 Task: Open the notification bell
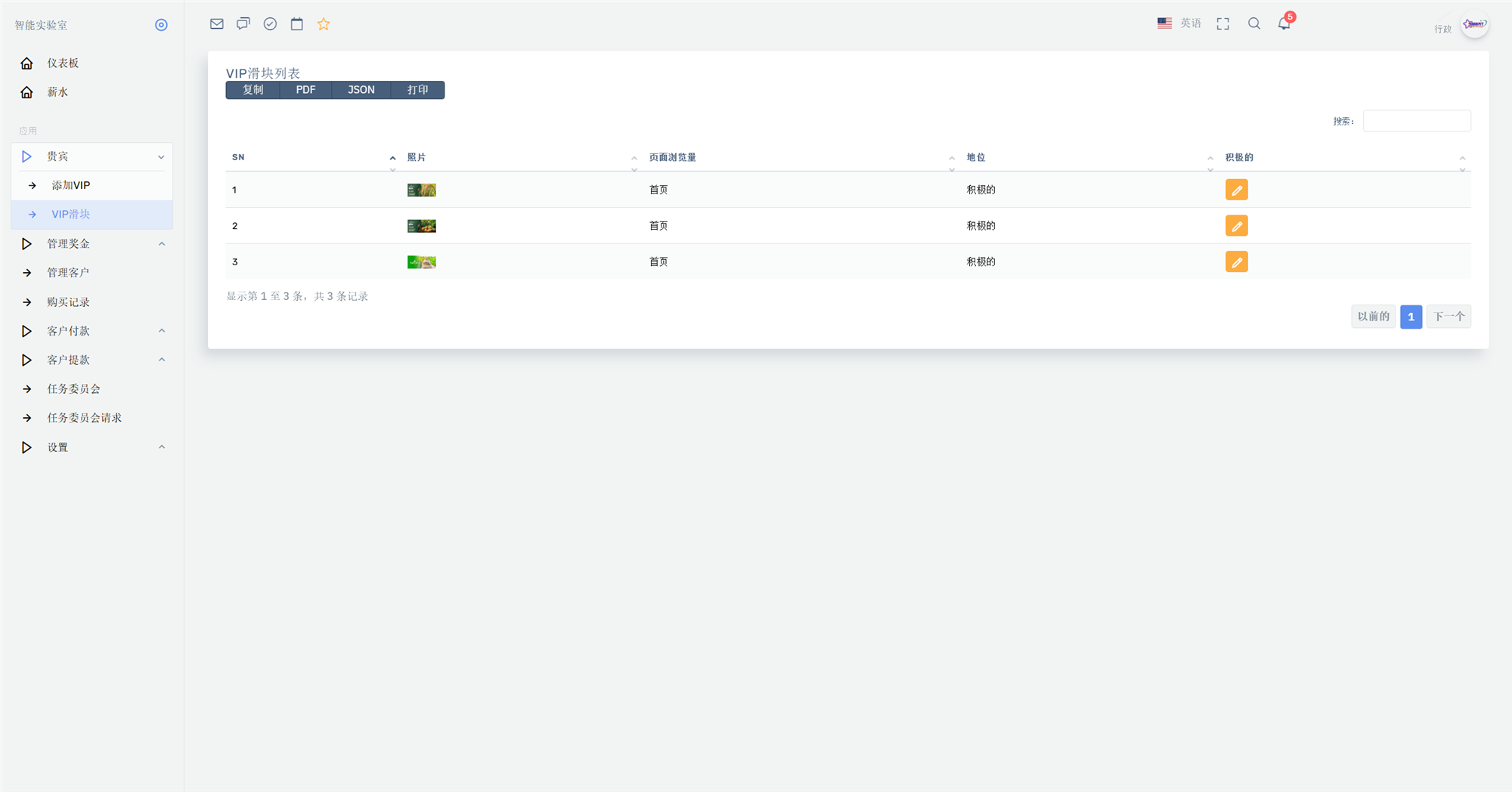point(1284,23)
